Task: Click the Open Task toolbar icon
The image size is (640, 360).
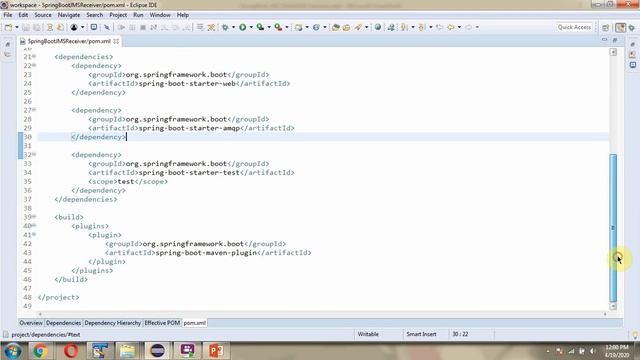Action: (x=347, y=27)
